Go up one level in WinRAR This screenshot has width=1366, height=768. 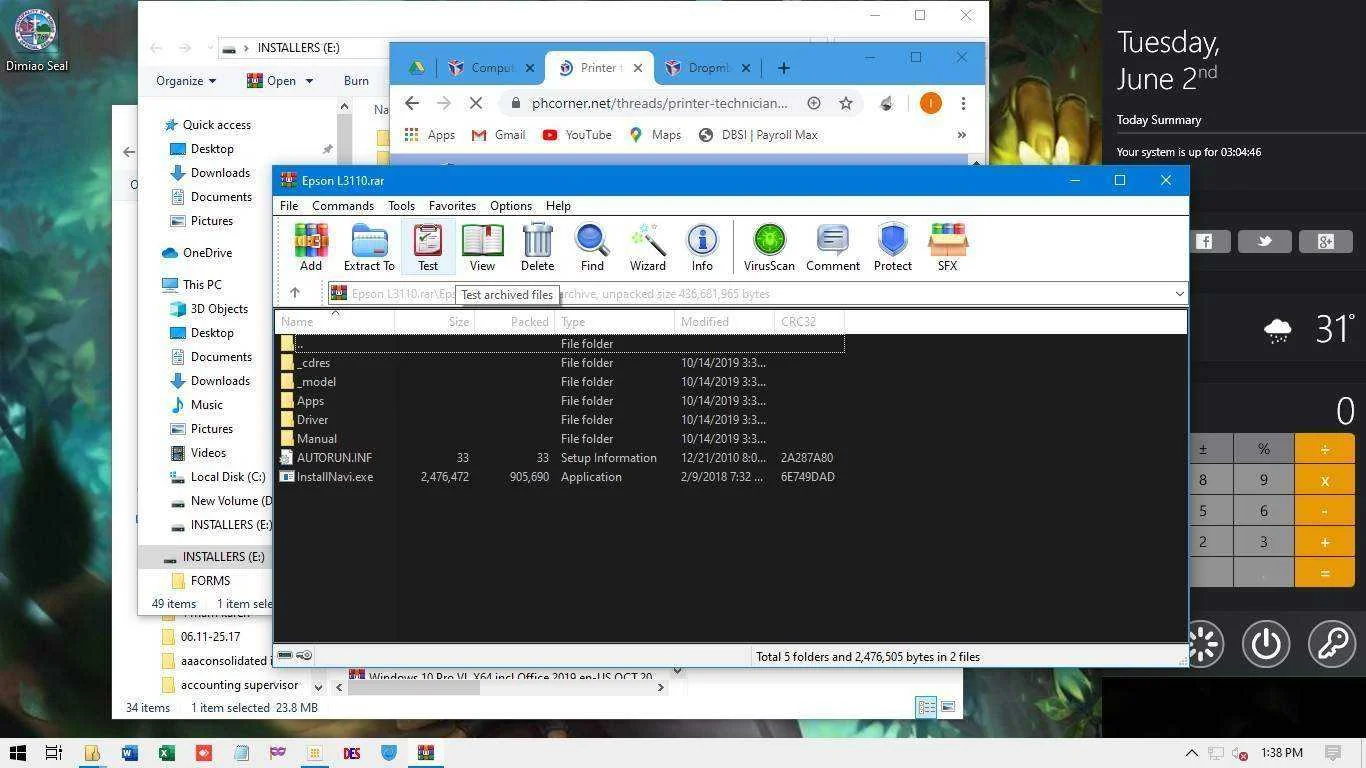(x=295, y=293)
